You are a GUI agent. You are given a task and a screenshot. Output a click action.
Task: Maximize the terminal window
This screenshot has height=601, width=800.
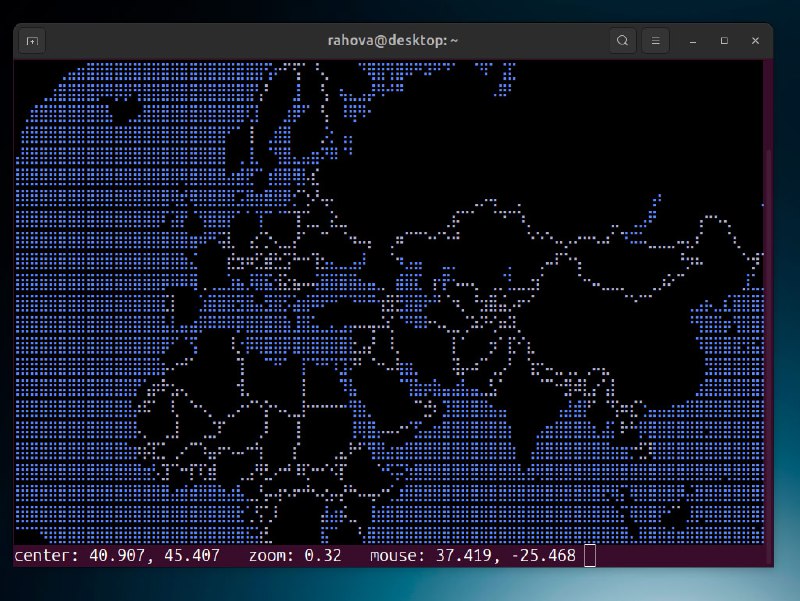pyautogui.click(x=724, y=41)
